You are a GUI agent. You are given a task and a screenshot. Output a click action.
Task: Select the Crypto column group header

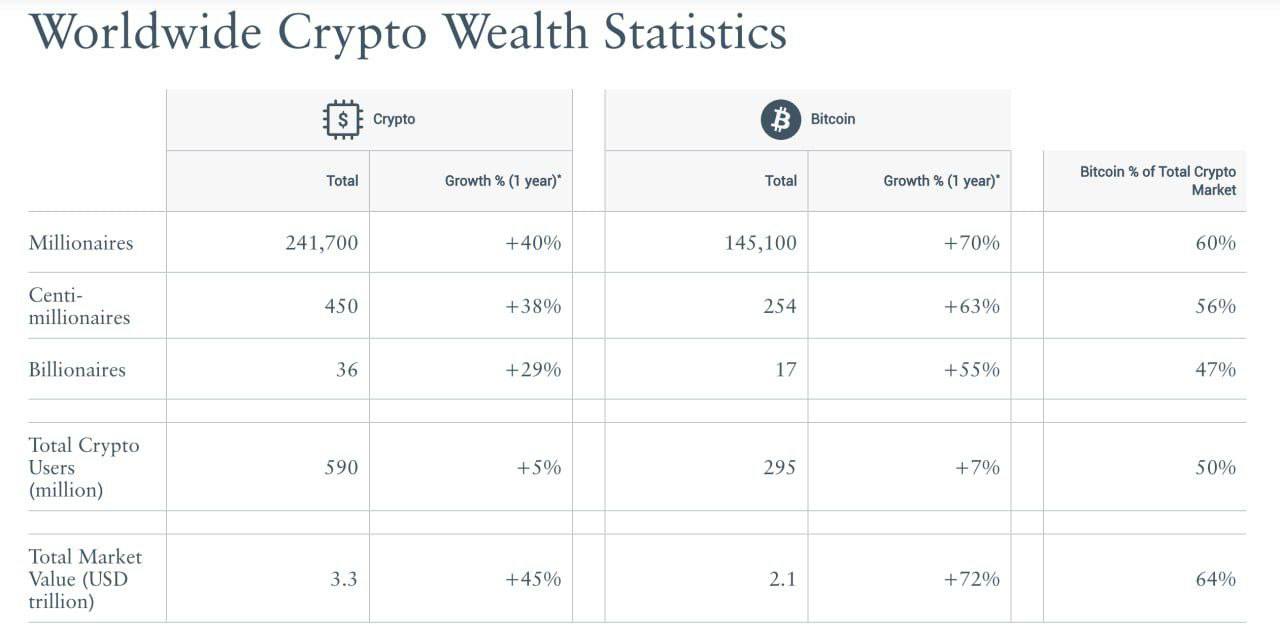(x=394, y=119)
